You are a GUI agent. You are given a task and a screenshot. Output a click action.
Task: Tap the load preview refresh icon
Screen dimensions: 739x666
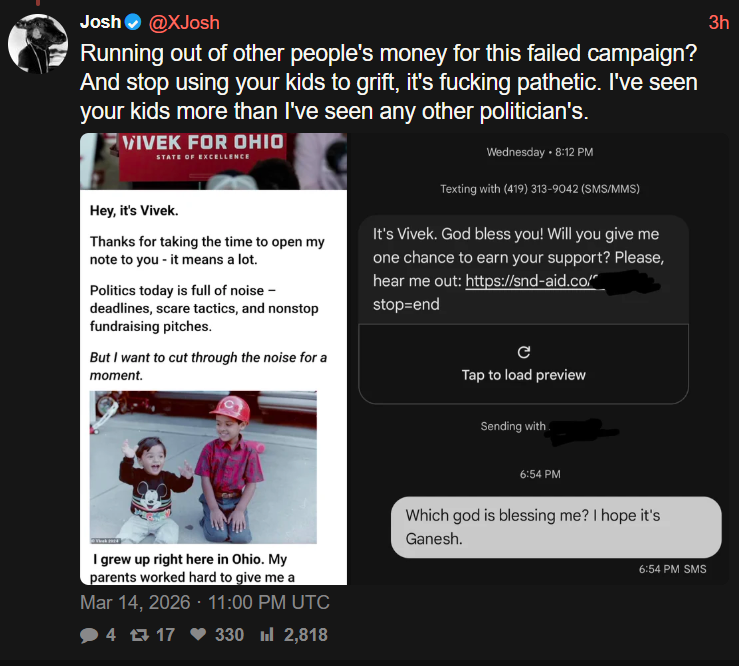point(524,352)
